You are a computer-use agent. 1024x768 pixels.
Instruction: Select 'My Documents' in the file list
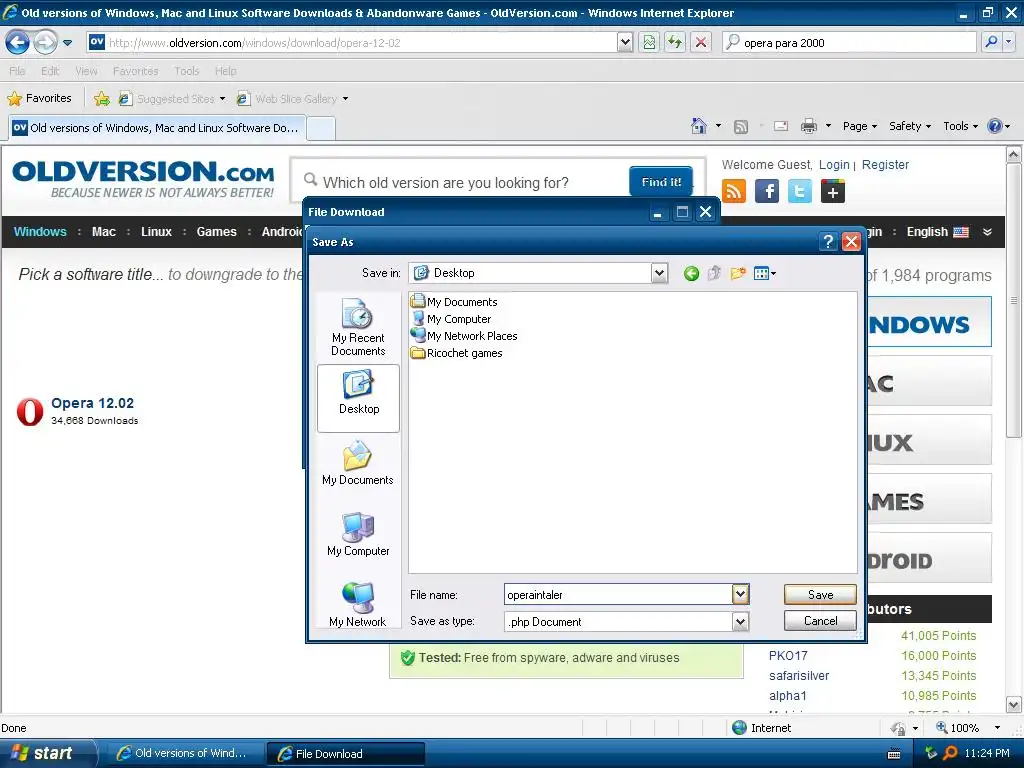click(455, 302)
